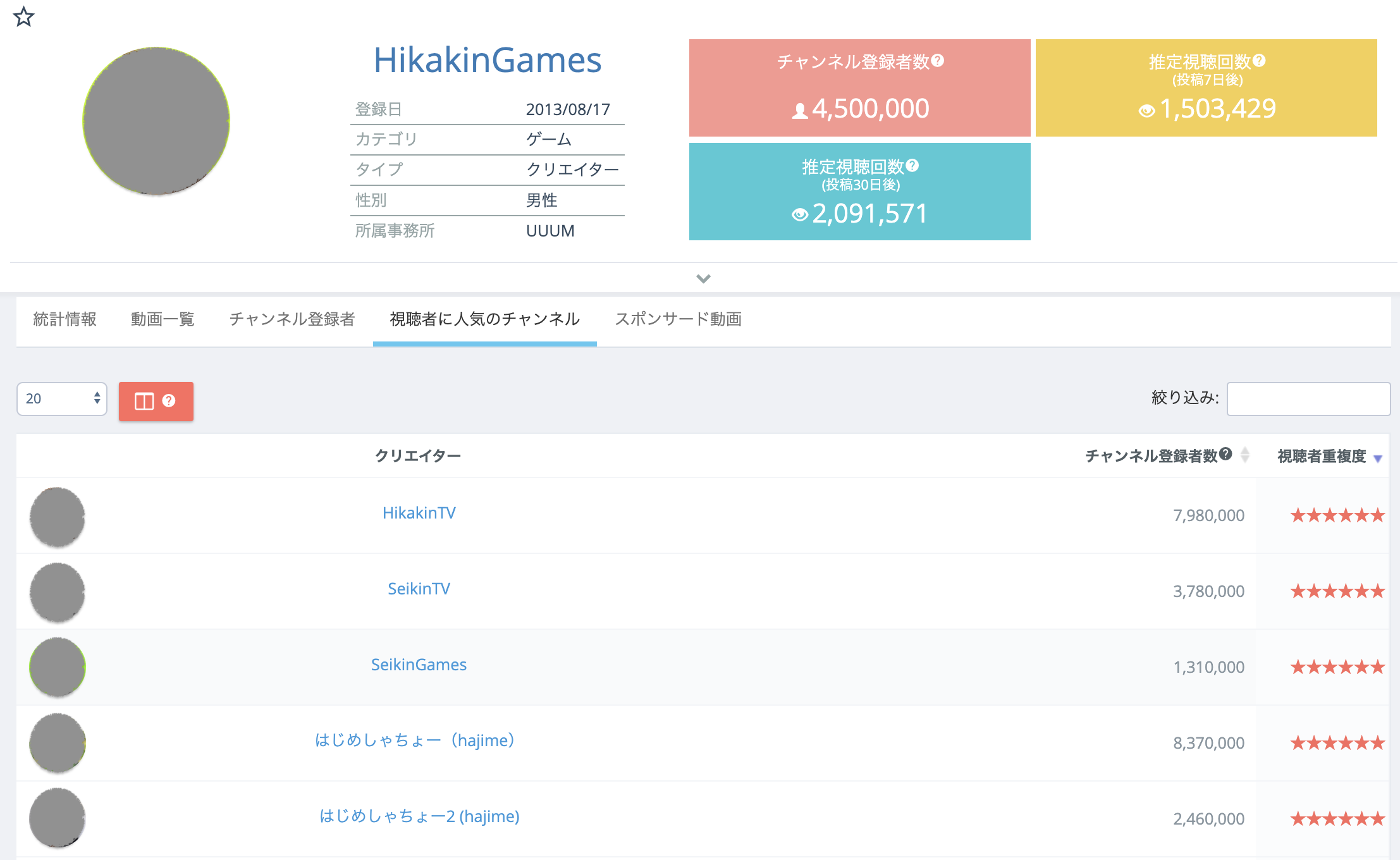Click the favorite star icon
This screenshot has width=1400, height=860.
click(x=23, y=16)
